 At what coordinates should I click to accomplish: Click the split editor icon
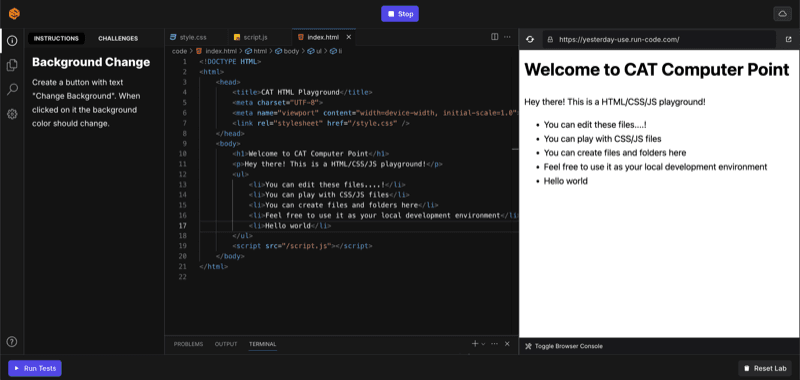click(x=494, y=37)
